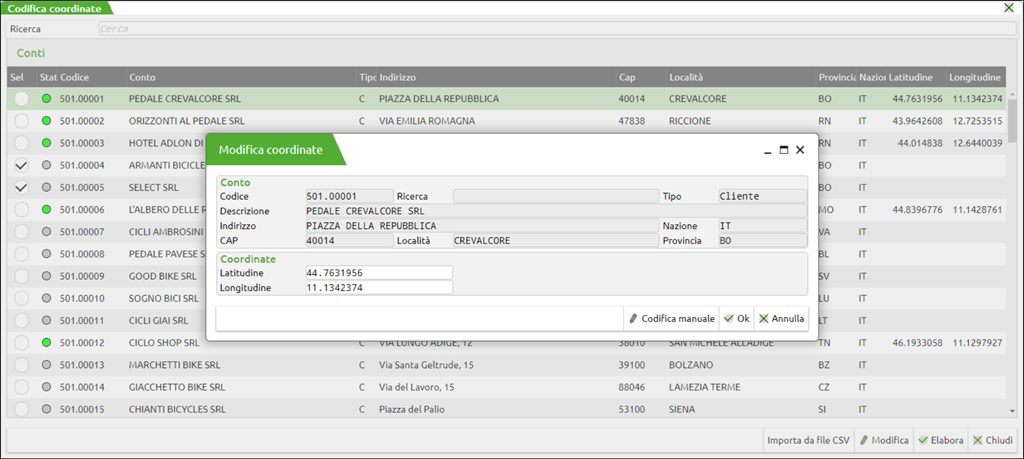Minimize the Modifica coordinate dialog

[x=767, y=150]
